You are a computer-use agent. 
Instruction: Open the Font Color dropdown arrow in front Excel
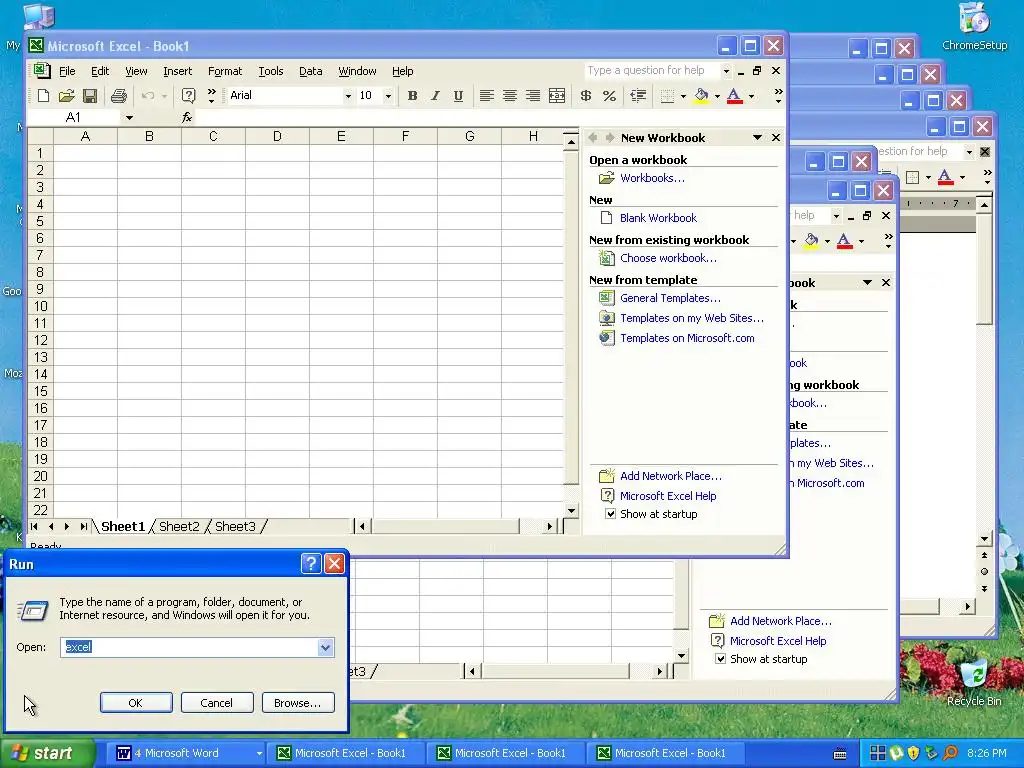(x=752, y=96)
